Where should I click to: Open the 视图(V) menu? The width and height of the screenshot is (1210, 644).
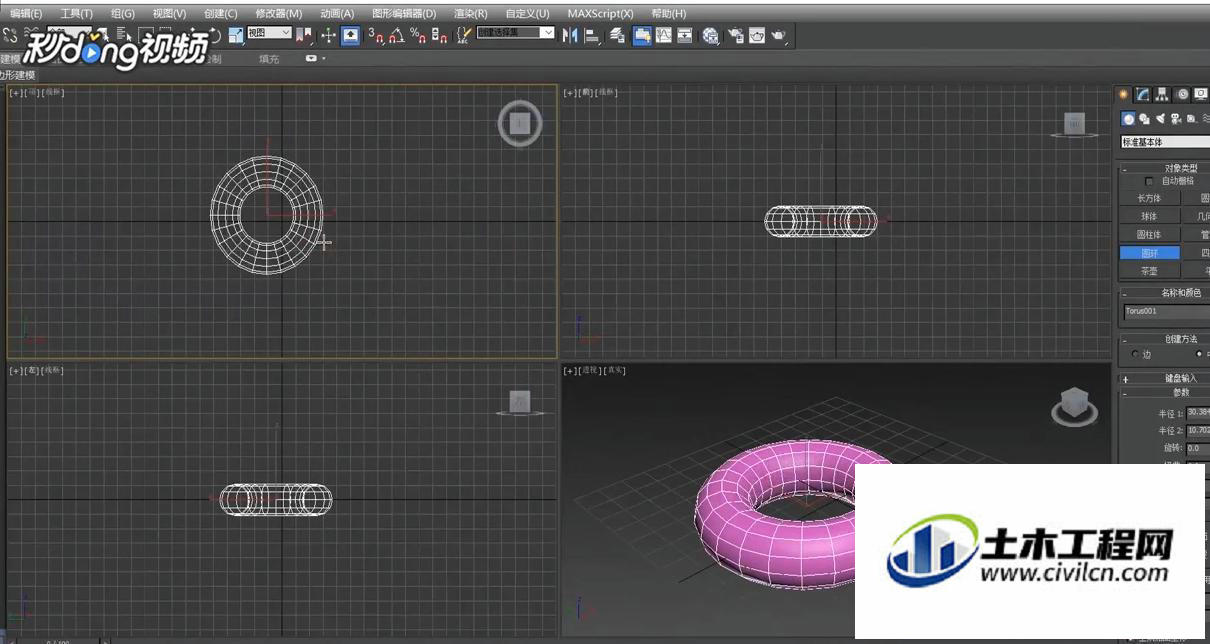tap(169, 14)
